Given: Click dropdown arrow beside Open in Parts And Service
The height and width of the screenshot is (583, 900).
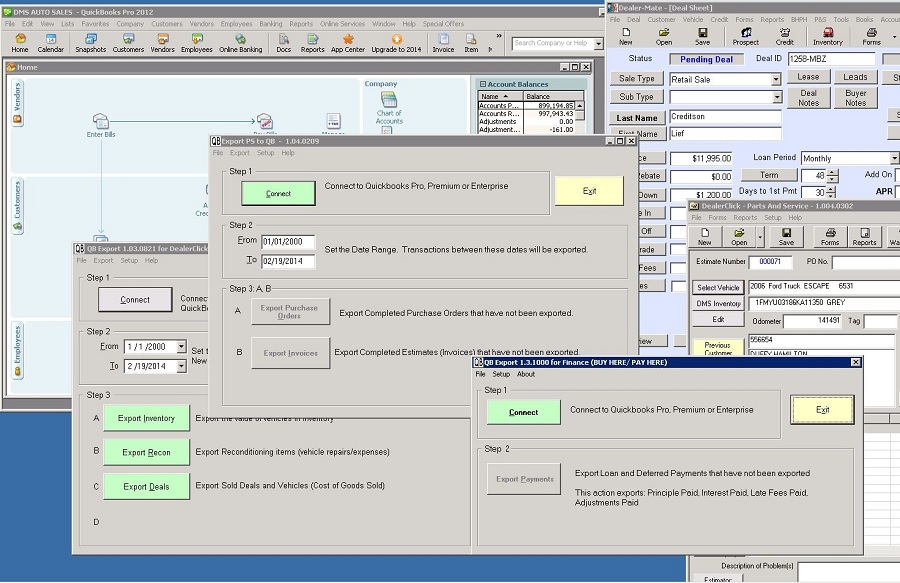Looking at the screenshot, I should [760, 236].
